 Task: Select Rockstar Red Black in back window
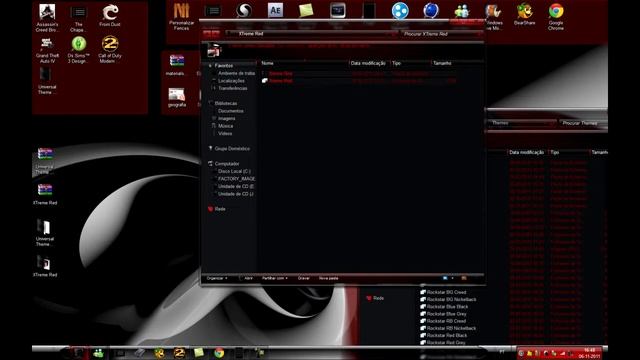click(x=447, y=336)
